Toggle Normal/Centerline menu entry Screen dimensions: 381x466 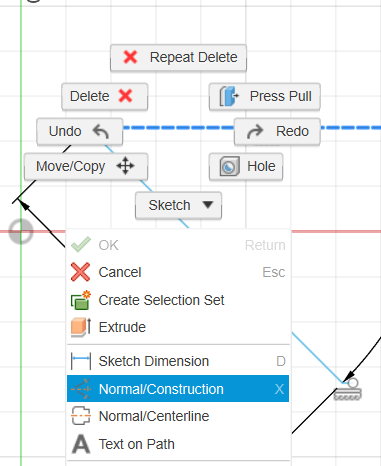pyautogui.click(x=178, y=416)
